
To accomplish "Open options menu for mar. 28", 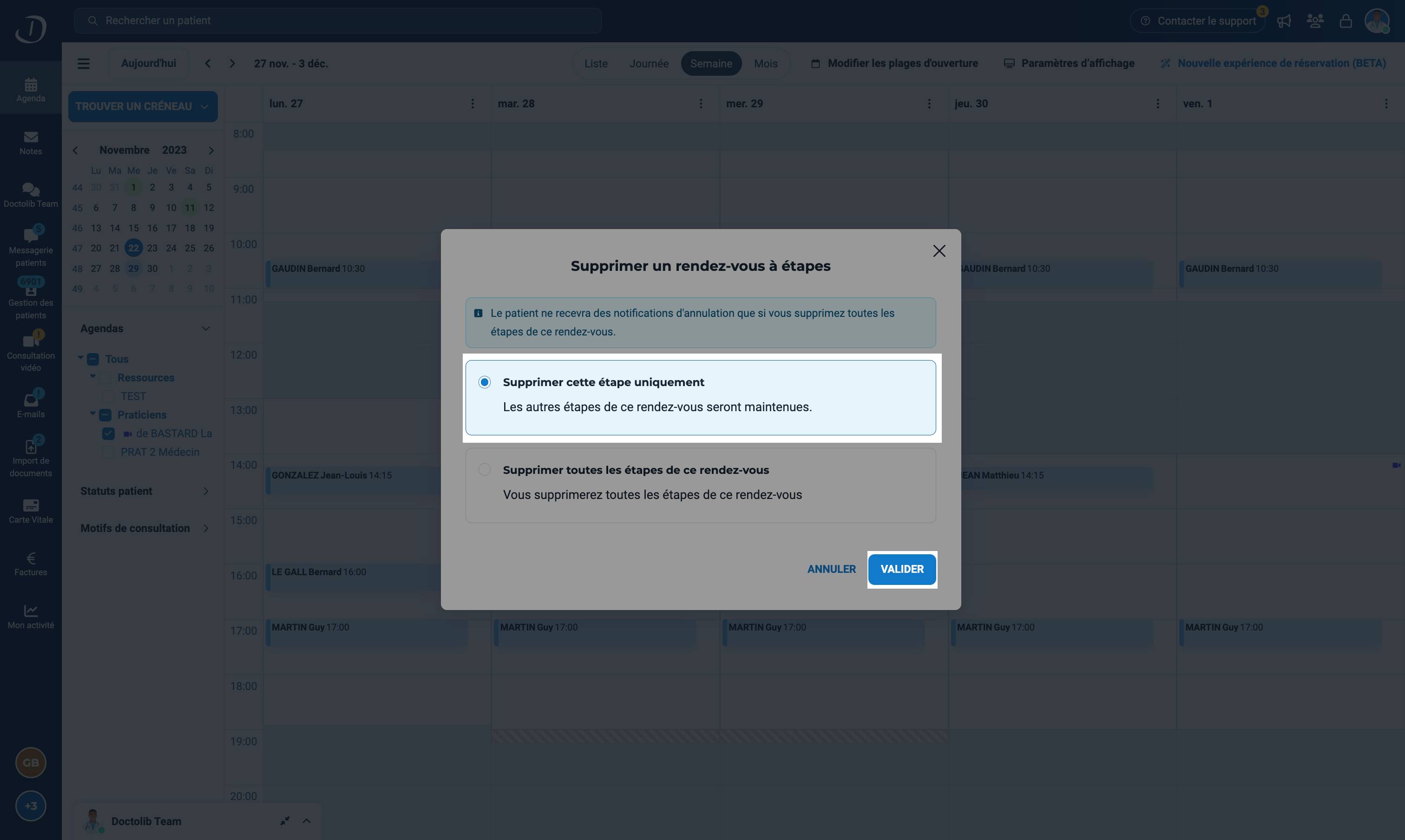I will click(701, 104).
